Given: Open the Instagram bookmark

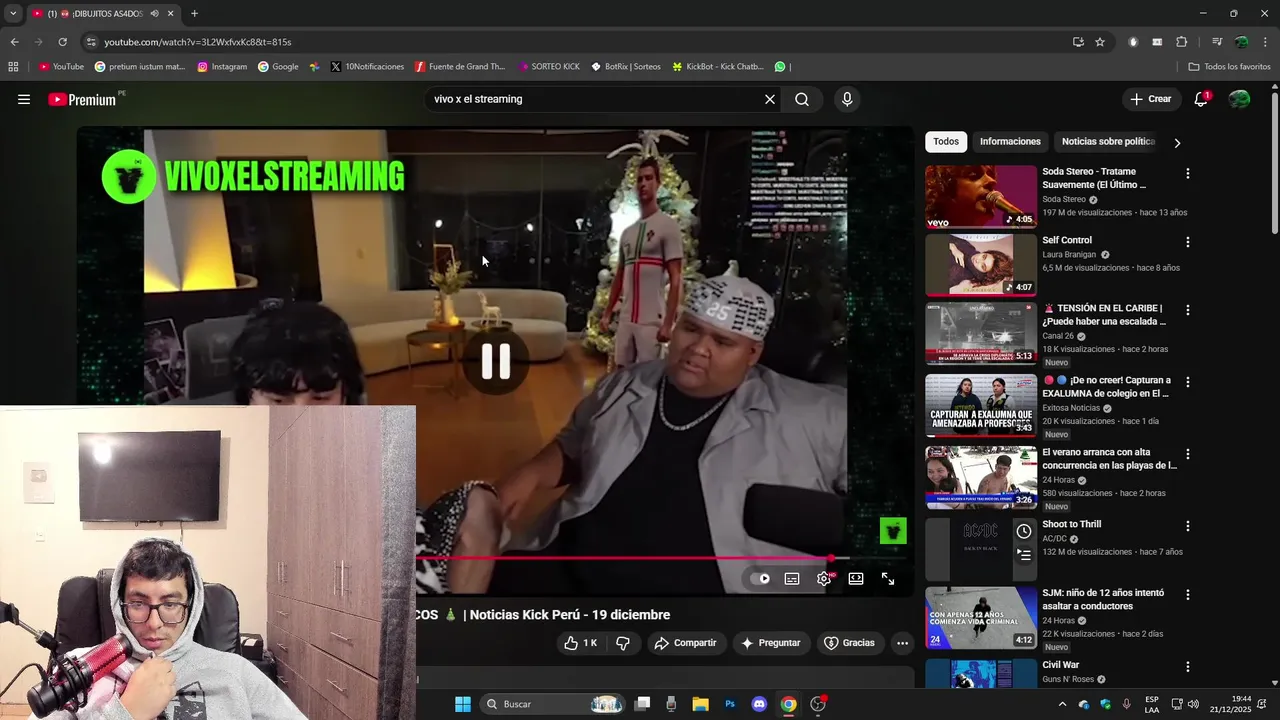Looking at the screenshot, I should pyautogui.click(x=222, y=67).
